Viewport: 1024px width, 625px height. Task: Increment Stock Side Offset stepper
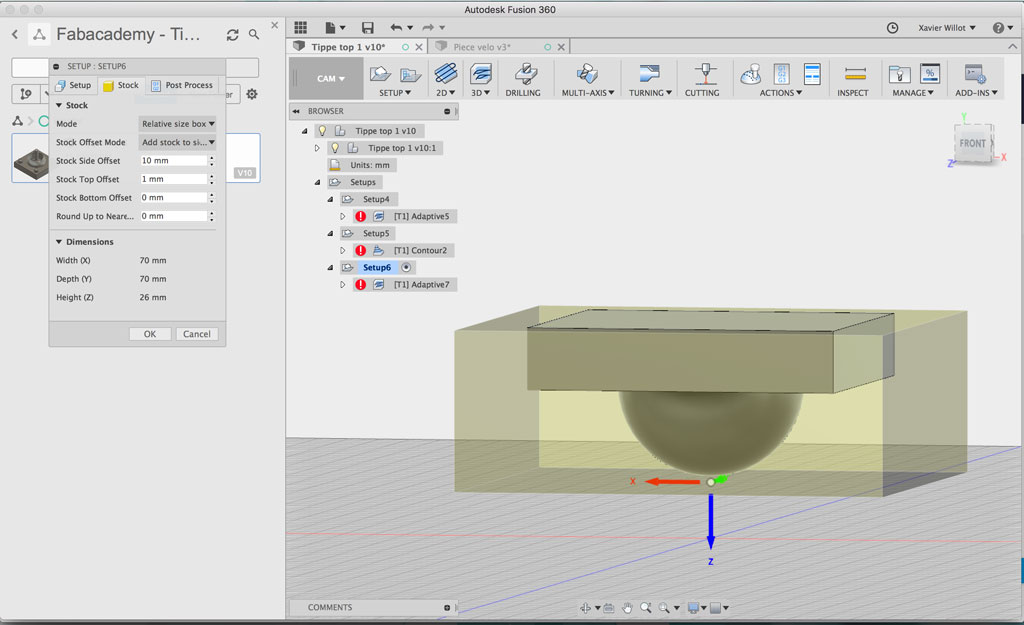point(212,157)
